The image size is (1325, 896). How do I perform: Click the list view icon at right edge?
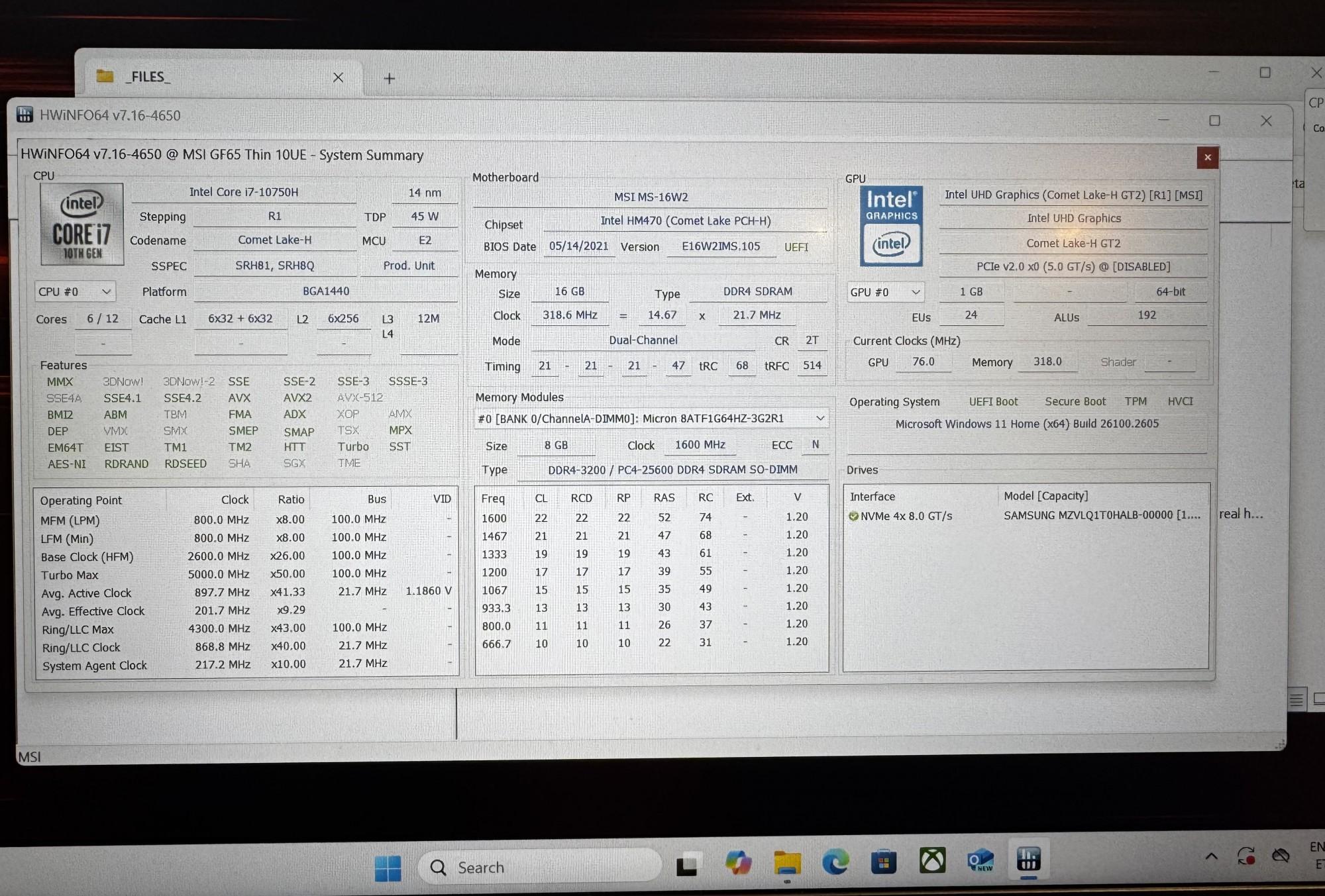tap(1297, 699)
